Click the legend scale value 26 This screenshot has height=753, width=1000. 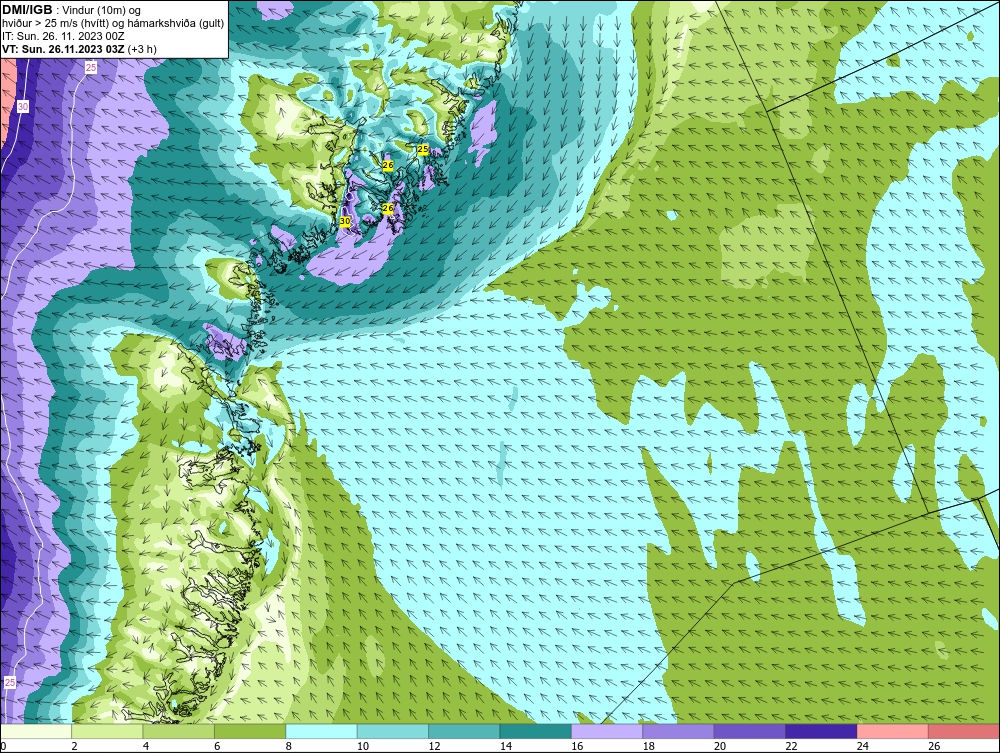[934, 746]
